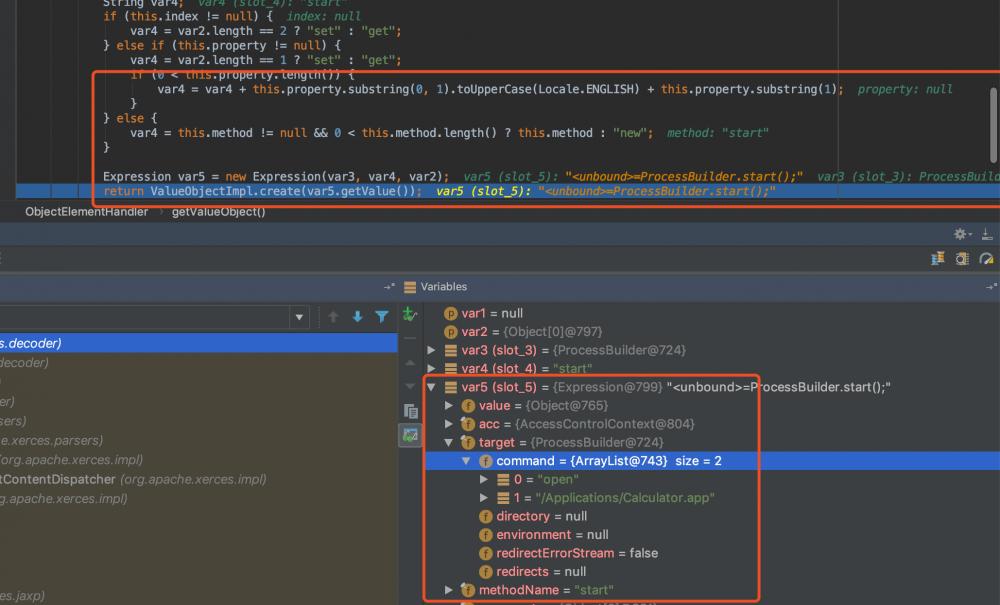Collapse the target ProcessBuilder field
The width and height of the screenshot is (1000, 605).
pos(449,442)
